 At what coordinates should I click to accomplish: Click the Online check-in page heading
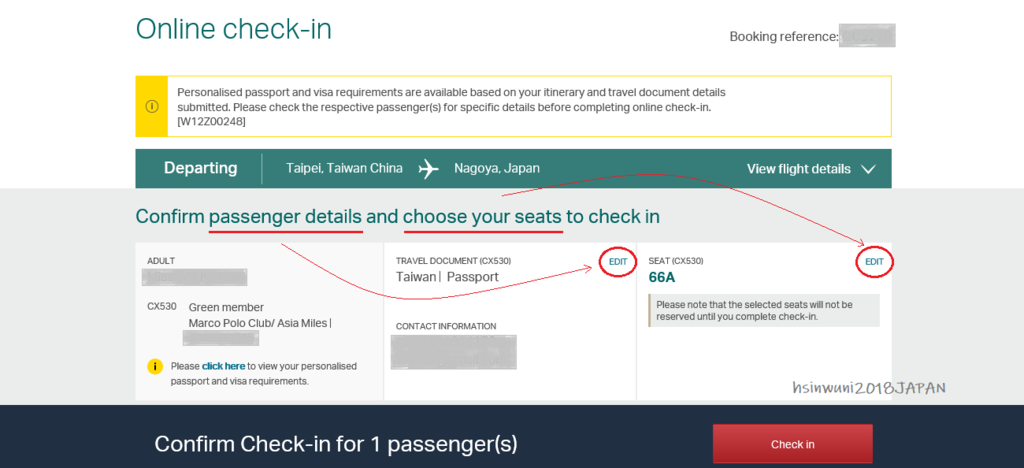click(233, 29)
